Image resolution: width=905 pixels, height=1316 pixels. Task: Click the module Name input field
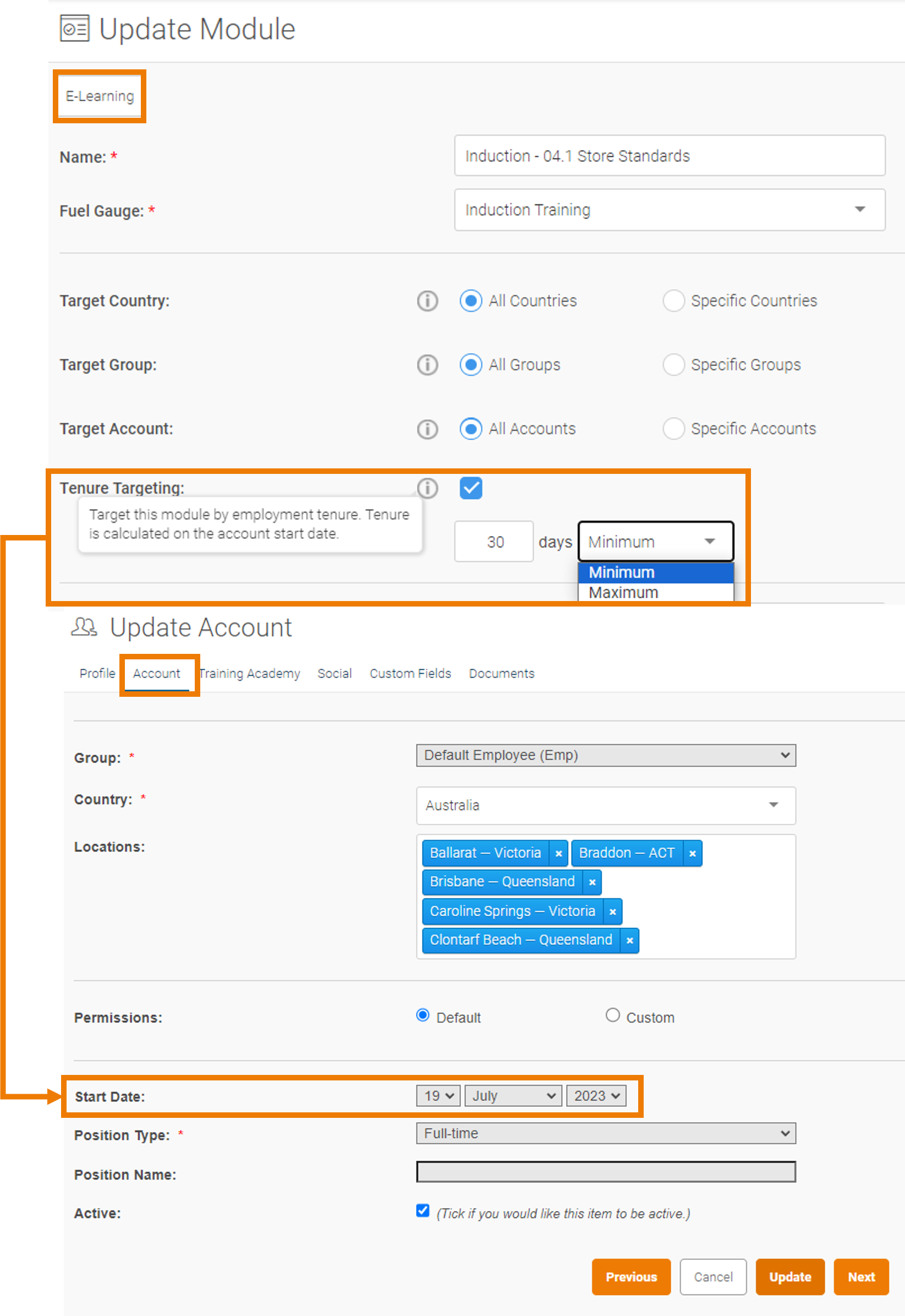(669, 156)
